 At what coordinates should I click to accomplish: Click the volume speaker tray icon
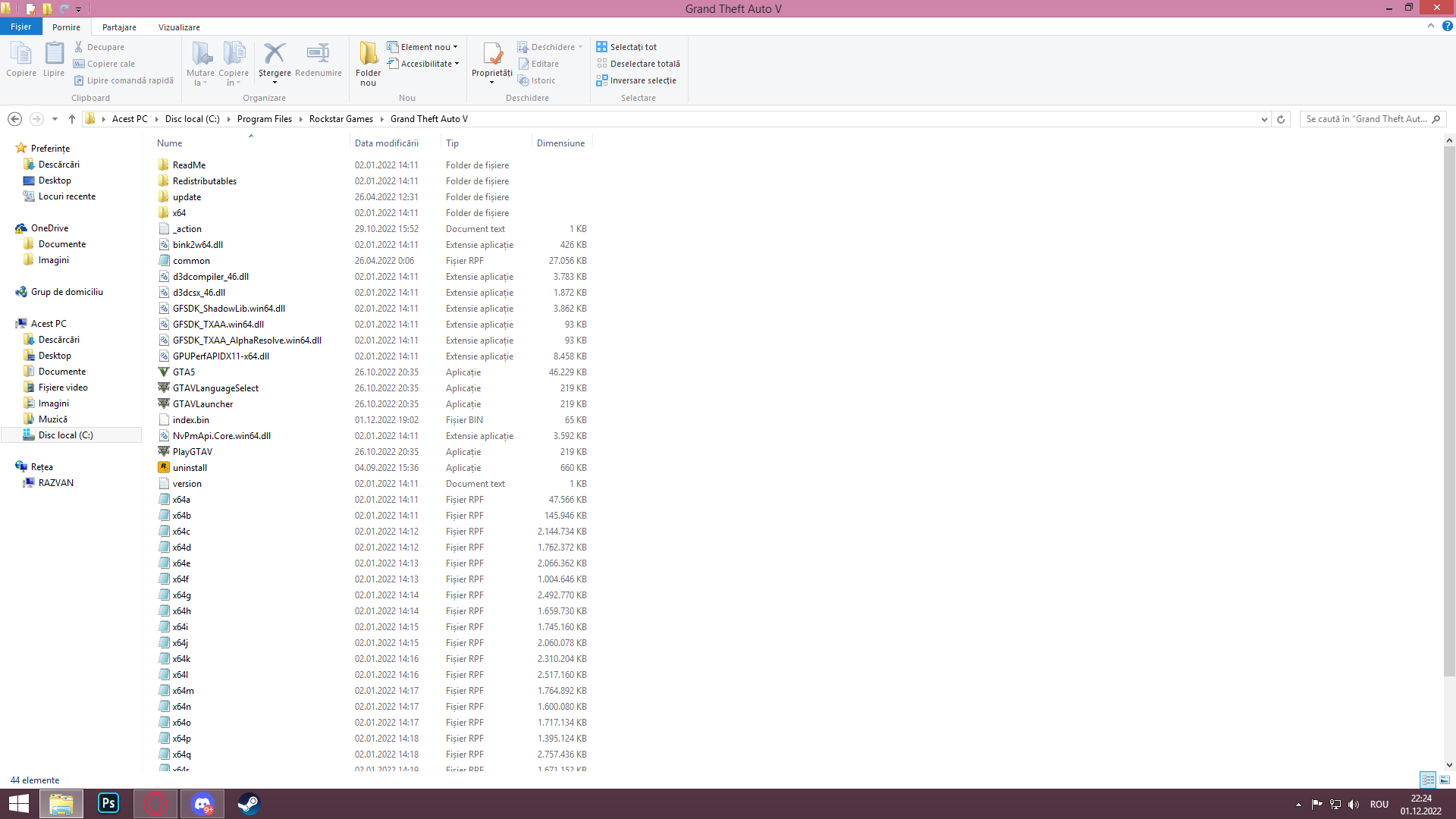(x=1354, y=805)
